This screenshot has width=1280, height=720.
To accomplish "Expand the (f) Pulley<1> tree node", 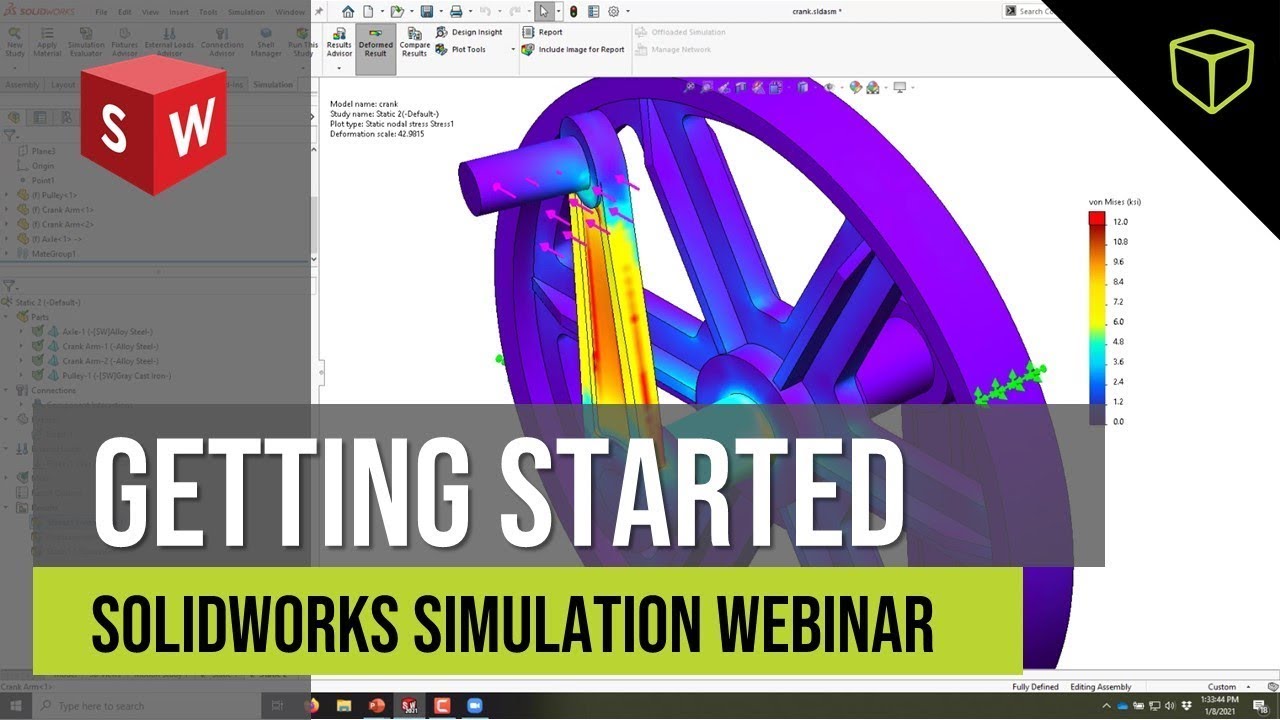I will pos(8,194).
